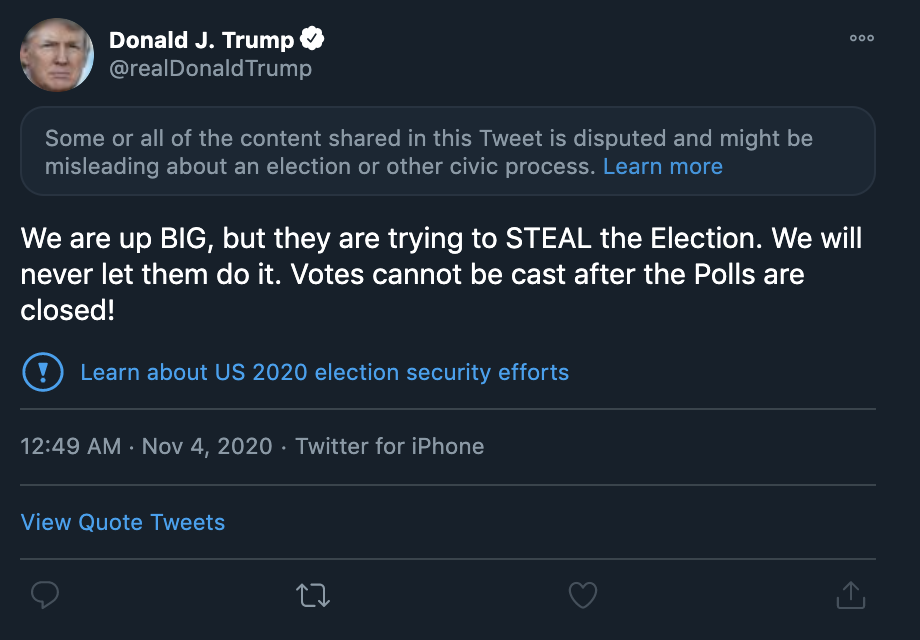Open the share tweet icon
This screenshot has width=920, height=640.
pyautogui.click(x=849, y=596)
